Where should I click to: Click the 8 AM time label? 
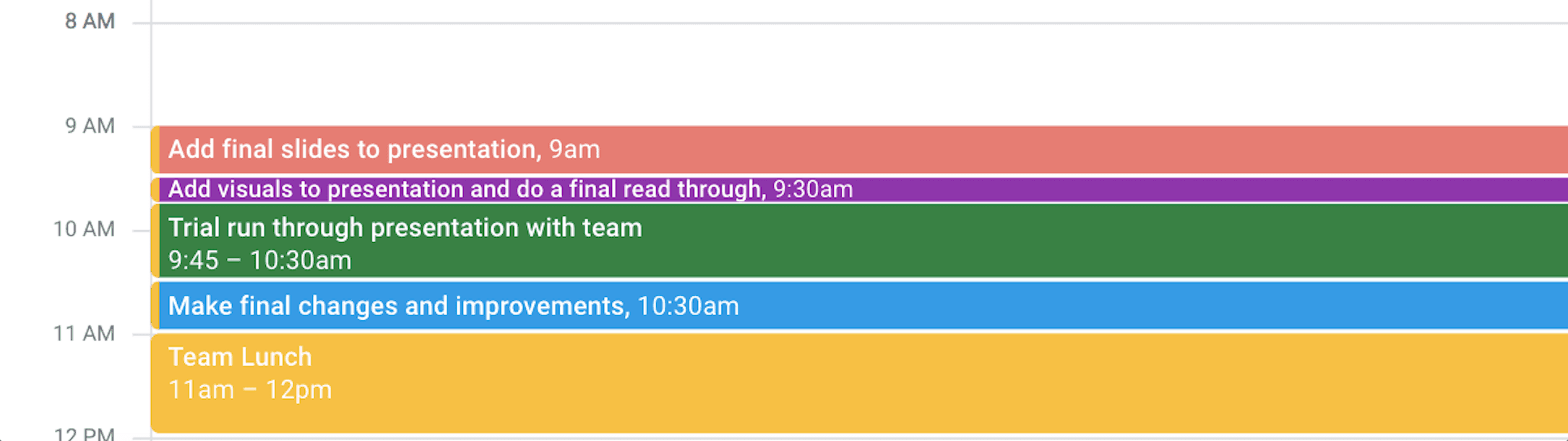[x=90, y=22]
